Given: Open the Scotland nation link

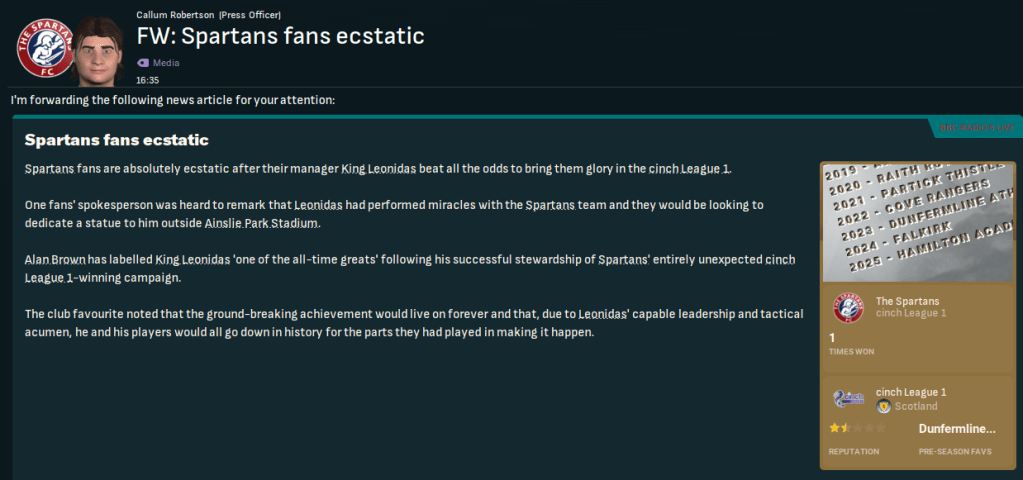Looking at the screenshot, I should 915,407.
